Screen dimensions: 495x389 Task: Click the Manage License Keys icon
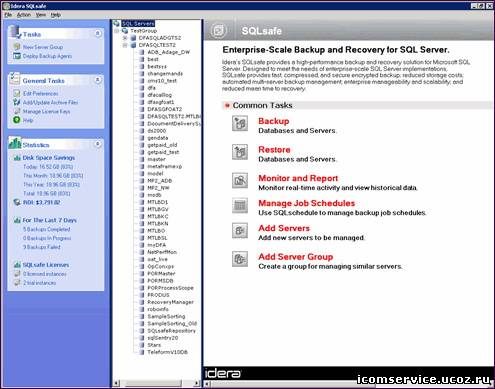click(17, 111)
